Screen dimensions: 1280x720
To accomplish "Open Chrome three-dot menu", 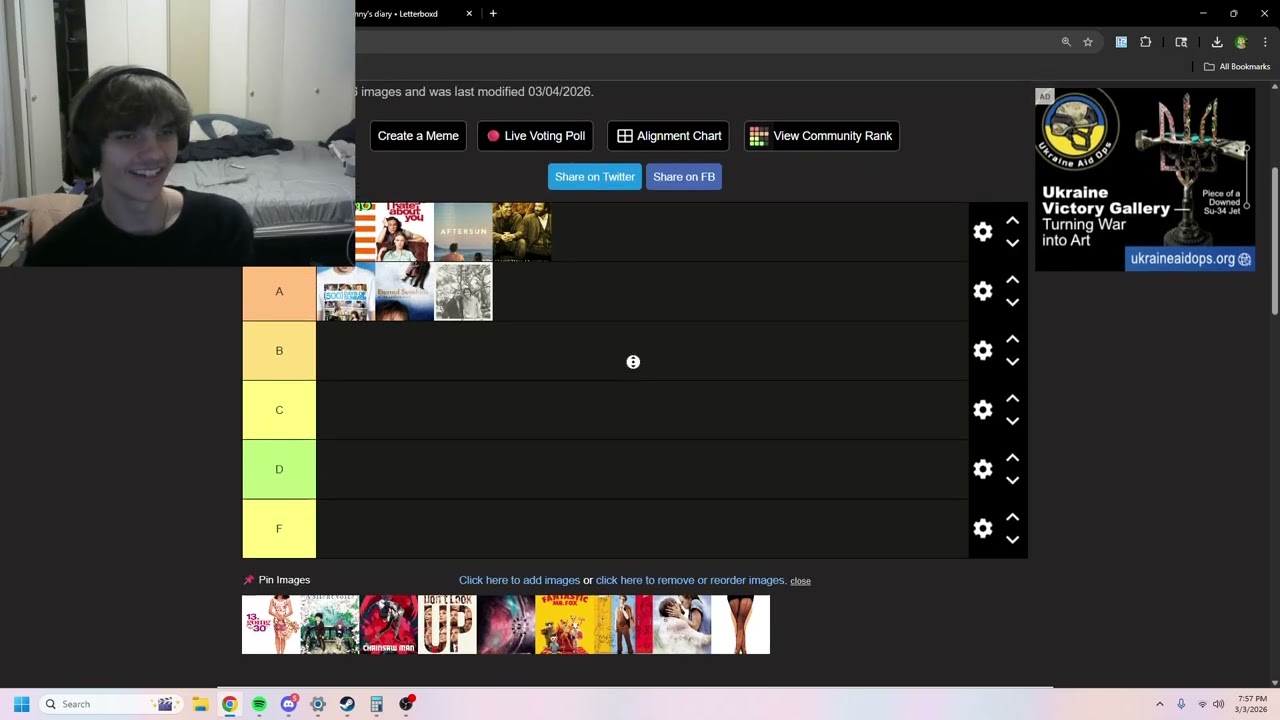I will (1265, 42).
